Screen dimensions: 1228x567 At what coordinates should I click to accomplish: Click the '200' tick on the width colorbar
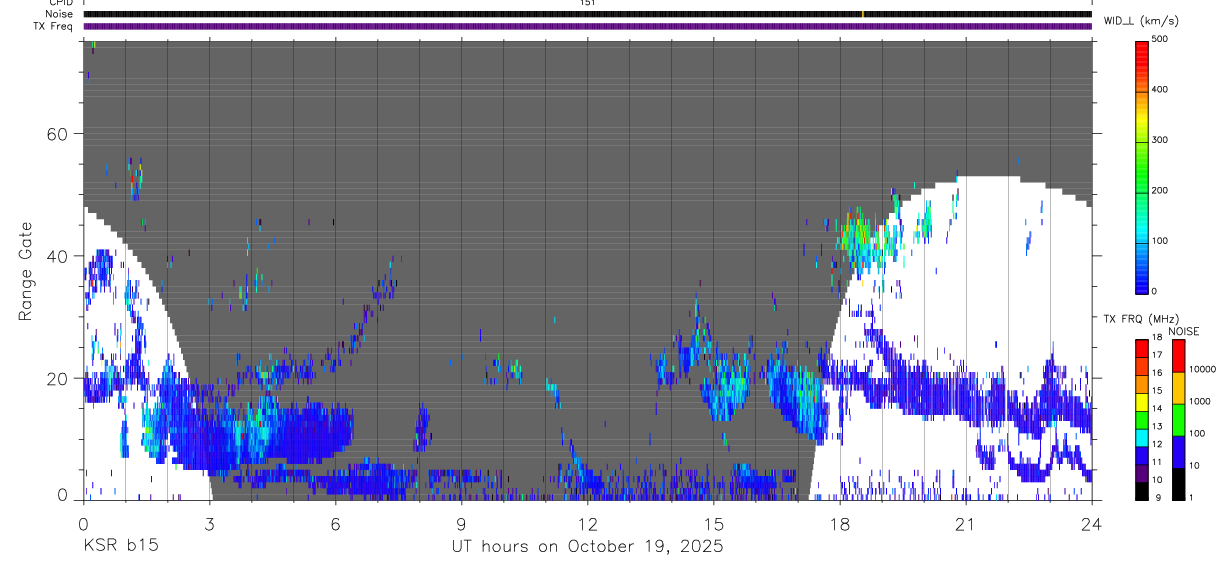click(x=1161, y=190)
